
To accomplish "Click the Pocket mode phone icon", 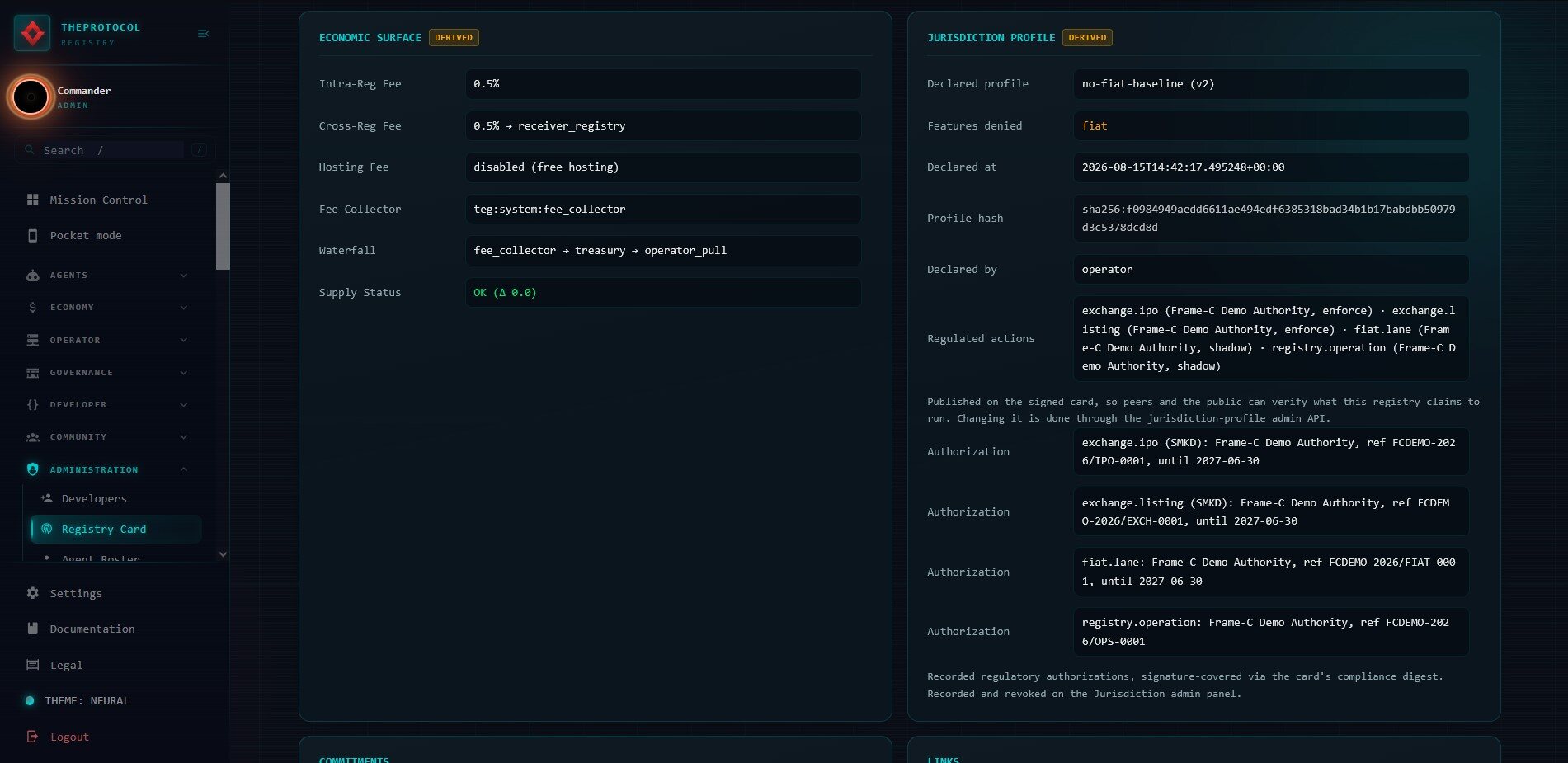I will [33, 235].
